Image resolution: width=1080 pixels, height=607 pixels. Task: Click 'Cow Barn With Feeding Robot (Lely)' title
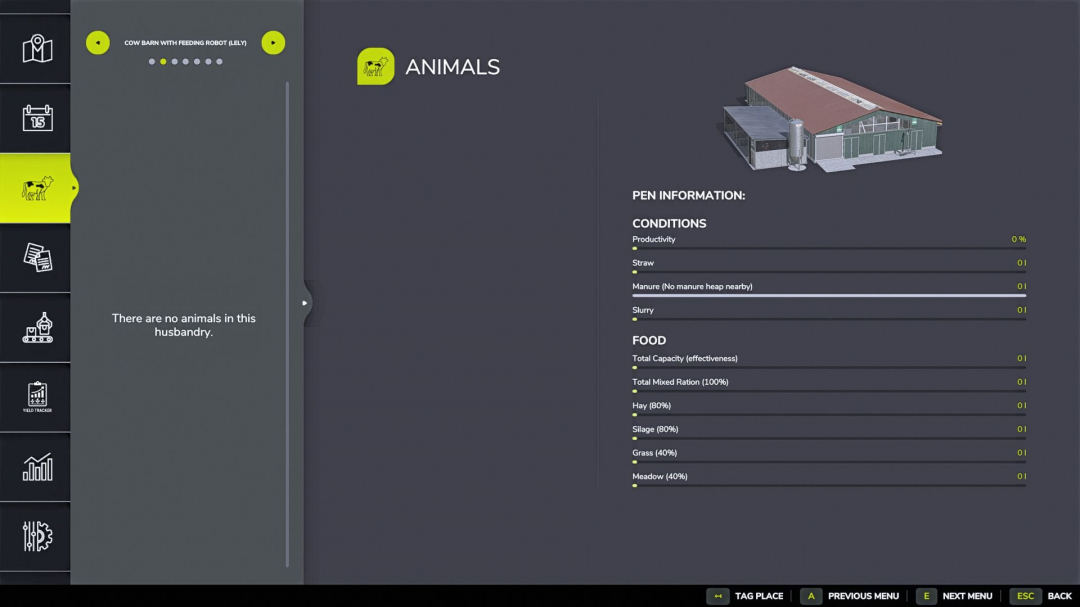pyautogui.click(x=185, y=43)
